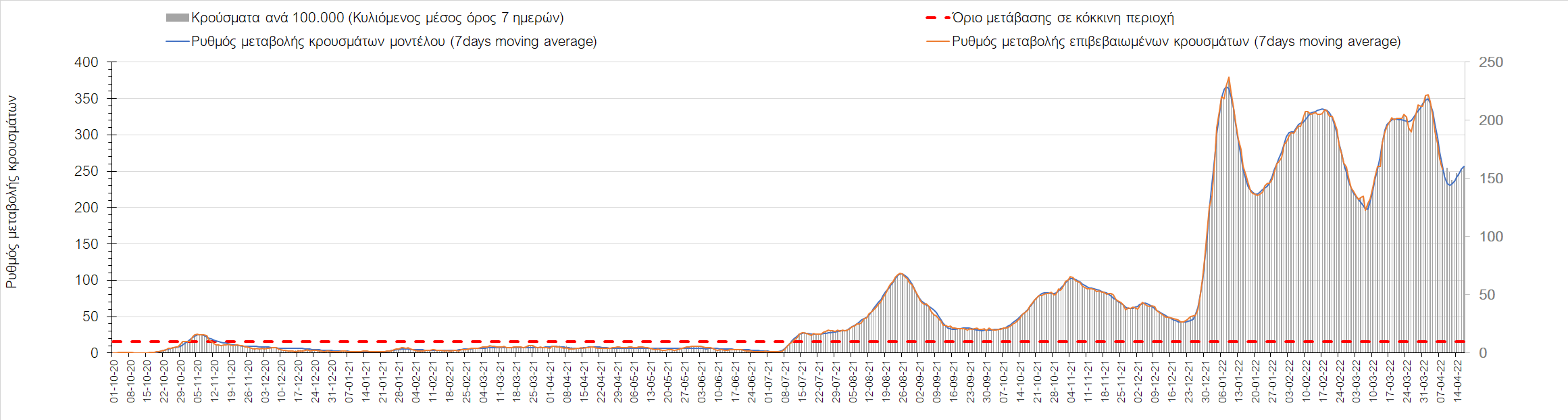The image size is (1568, 420).
Task: Select the date label 04-11-21
Action: pyautogui.click(x=1071, y=381)
